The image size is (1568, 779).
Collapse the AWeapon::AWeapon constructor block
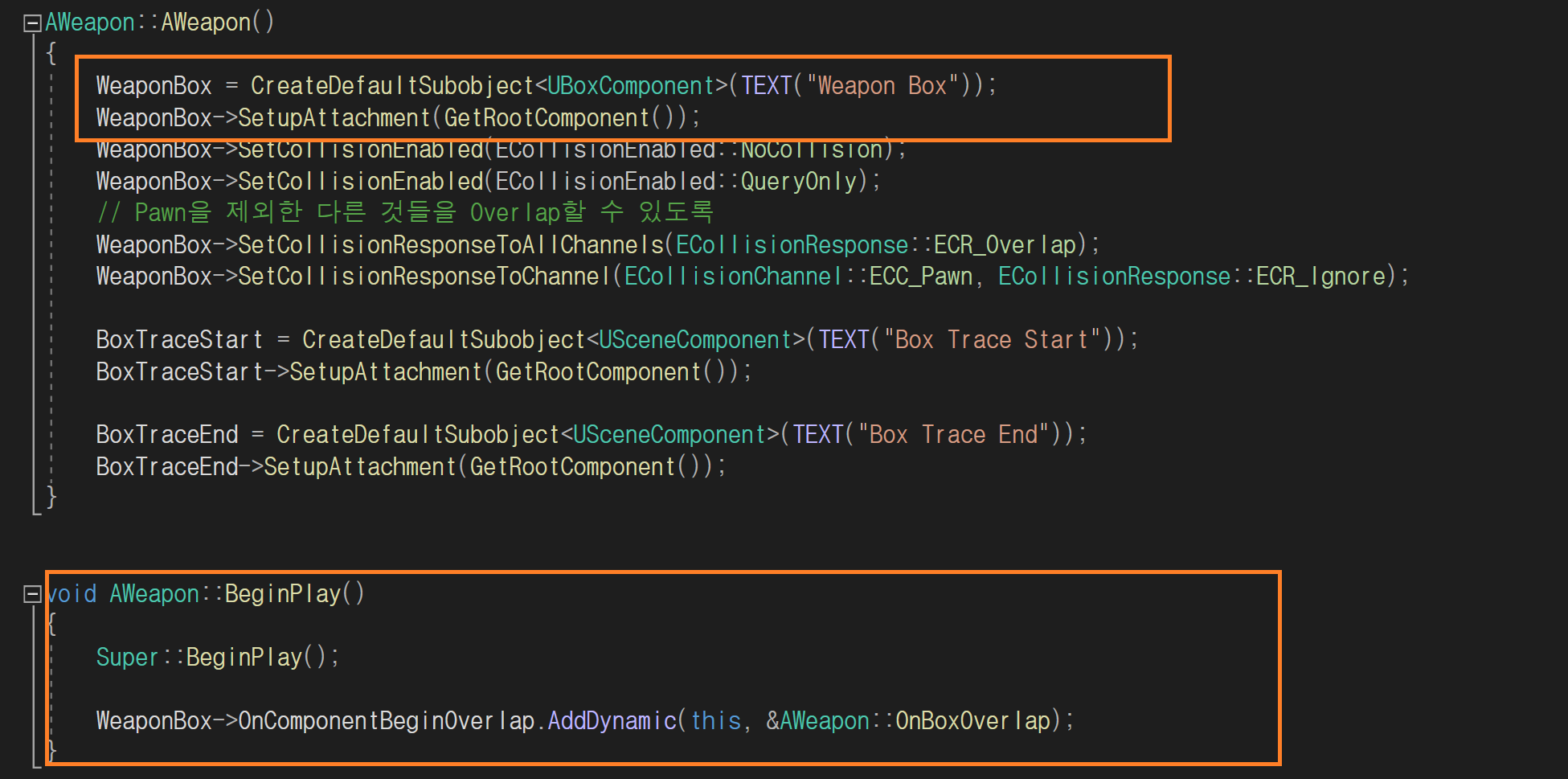pos(32,23)
